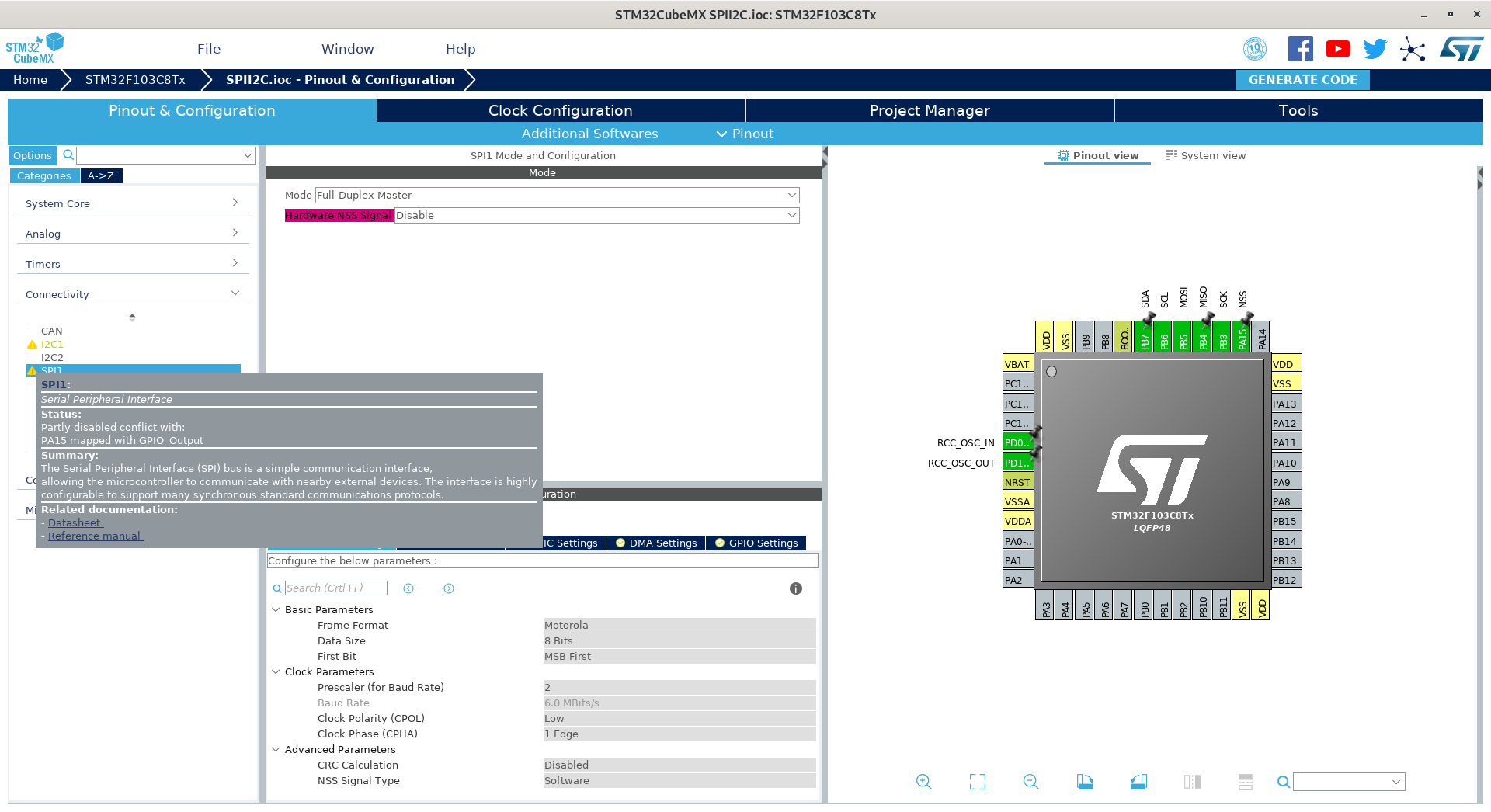
Task: Open the SPI Mode dropdown
Action: (557, 196)
